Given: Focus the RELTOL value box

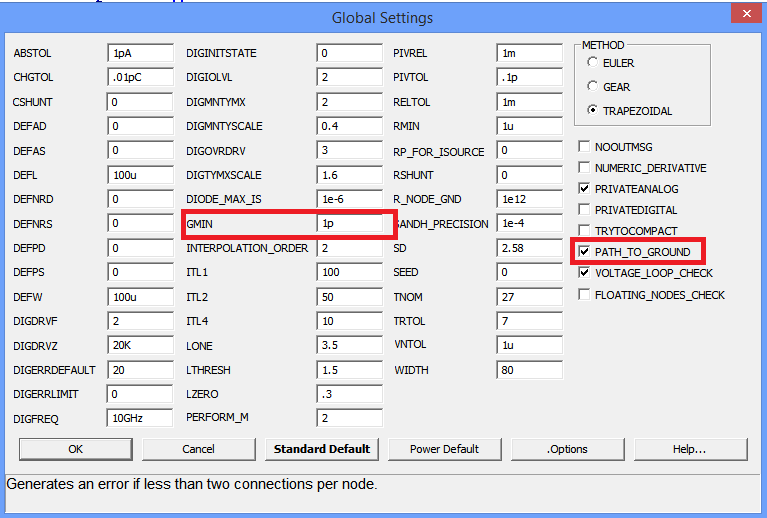Looking at the screenshot, I should coord(528,102).
